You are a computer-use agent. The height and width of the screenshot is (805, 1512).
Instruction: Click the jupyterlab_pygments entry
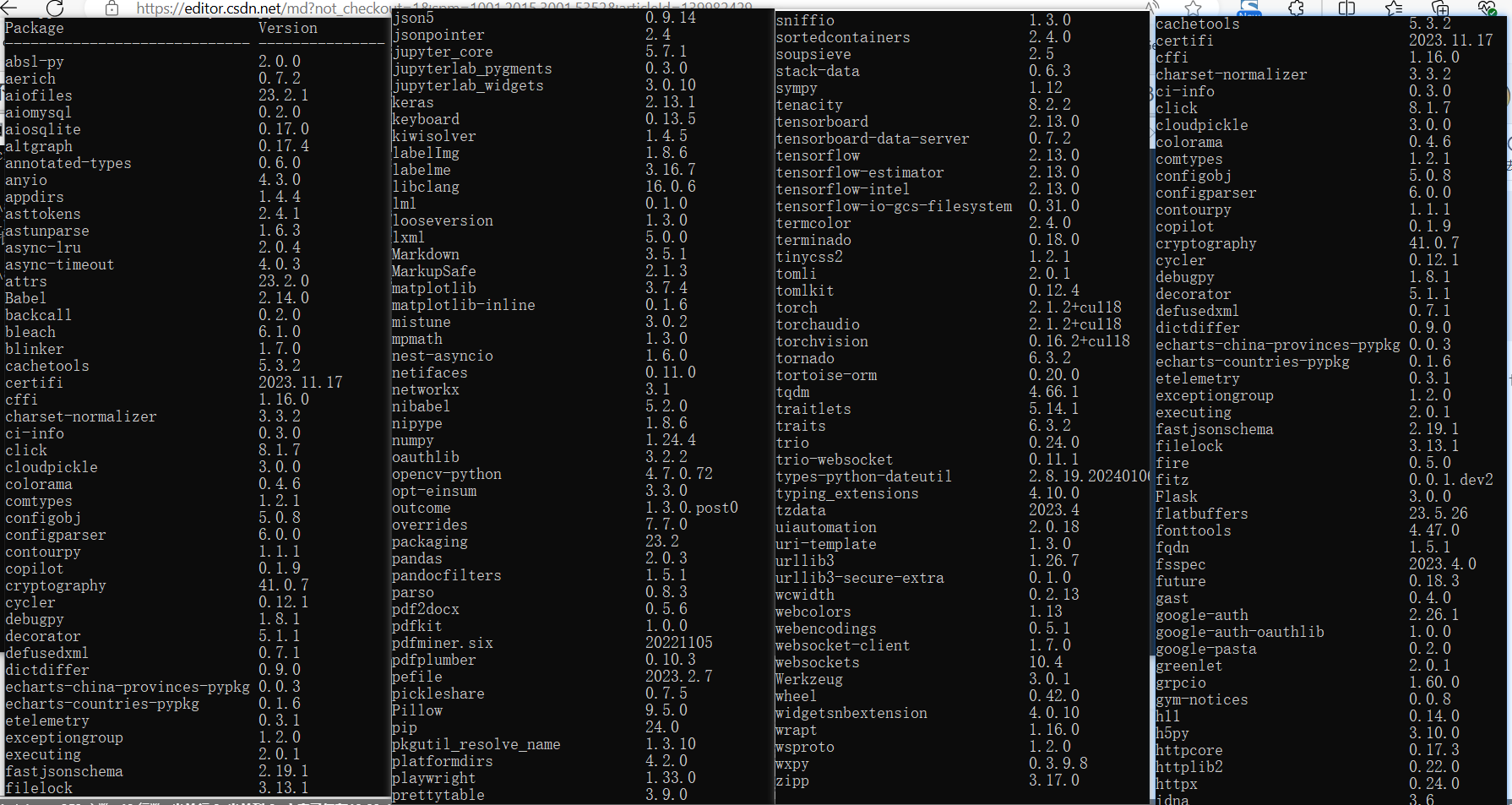472,68
